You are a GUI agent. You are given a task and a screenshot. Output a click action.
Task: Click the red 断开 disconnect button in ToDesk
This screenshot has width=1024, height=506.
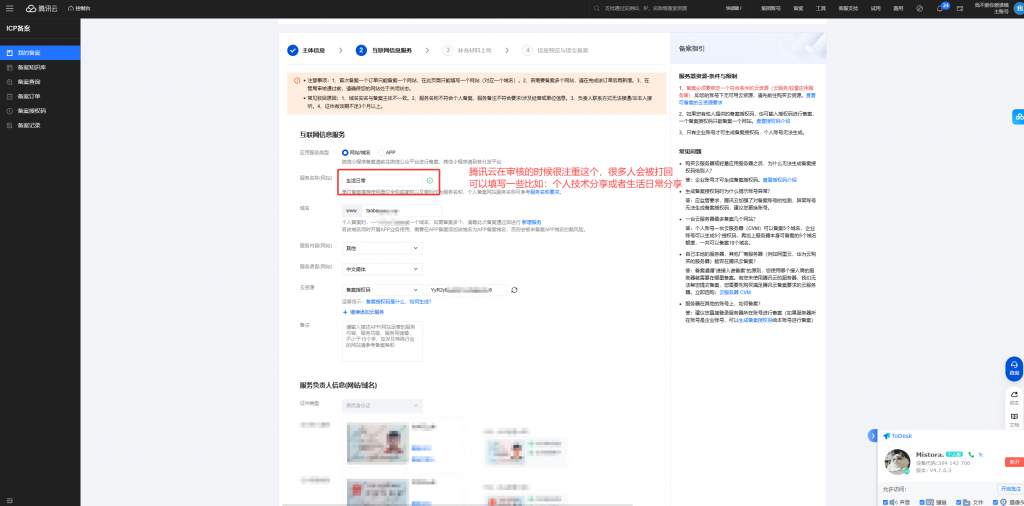pyautogui.click(x=1014, y=462)
